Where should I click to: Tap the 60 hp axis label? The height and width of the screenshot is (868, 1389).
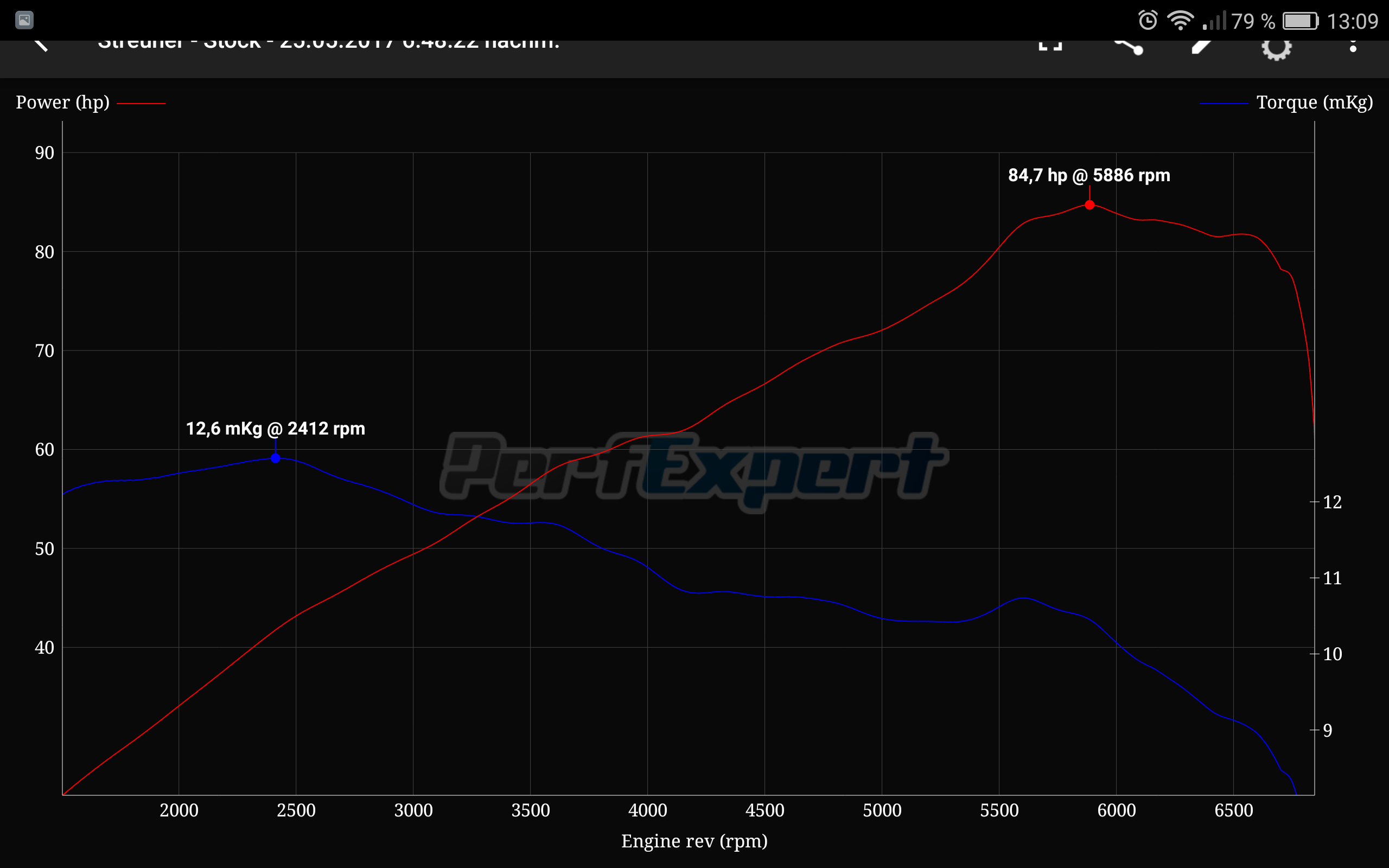coord(44,450)
